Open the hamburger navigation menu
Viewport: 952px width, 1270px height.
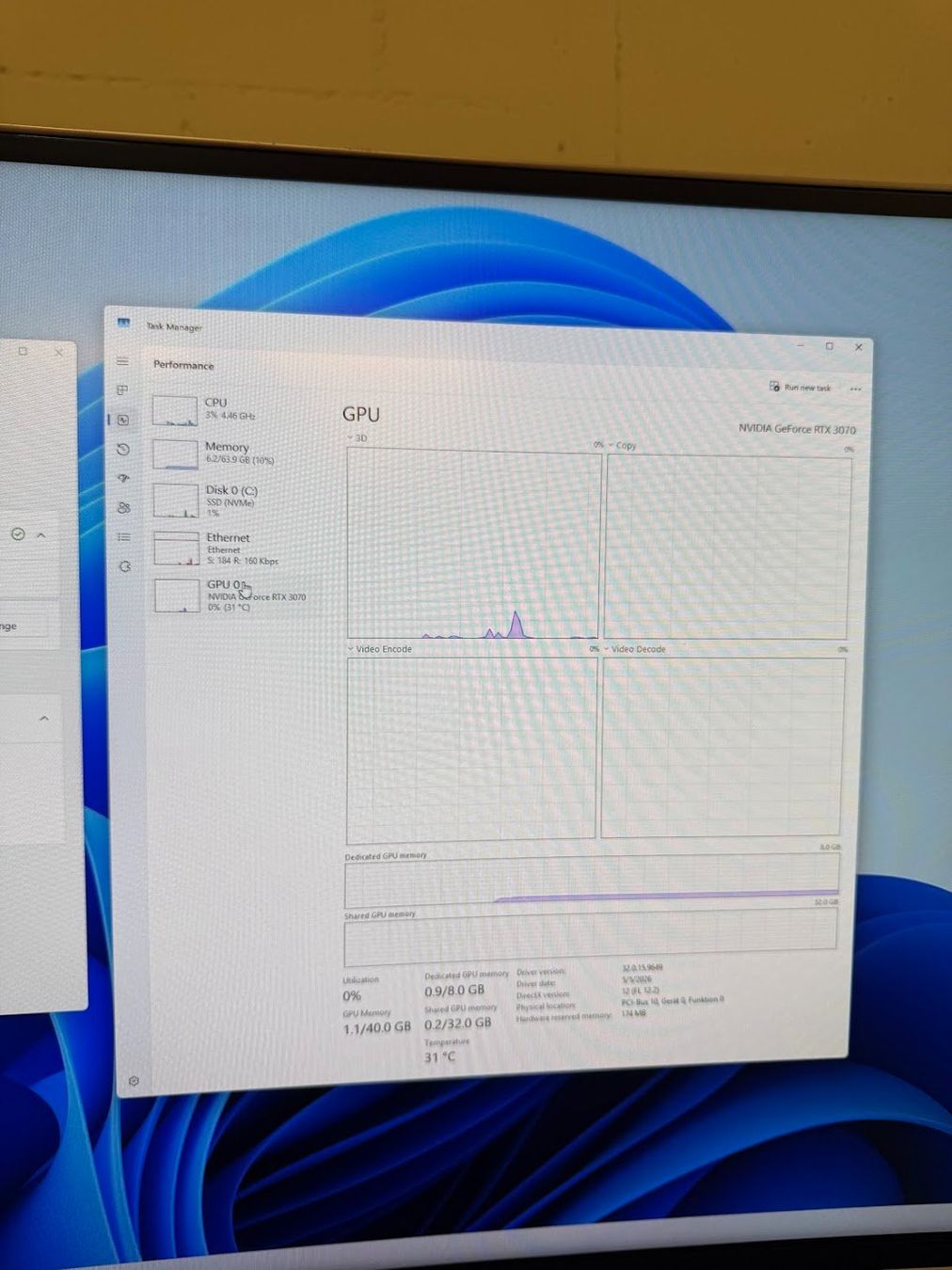point(122,361)
